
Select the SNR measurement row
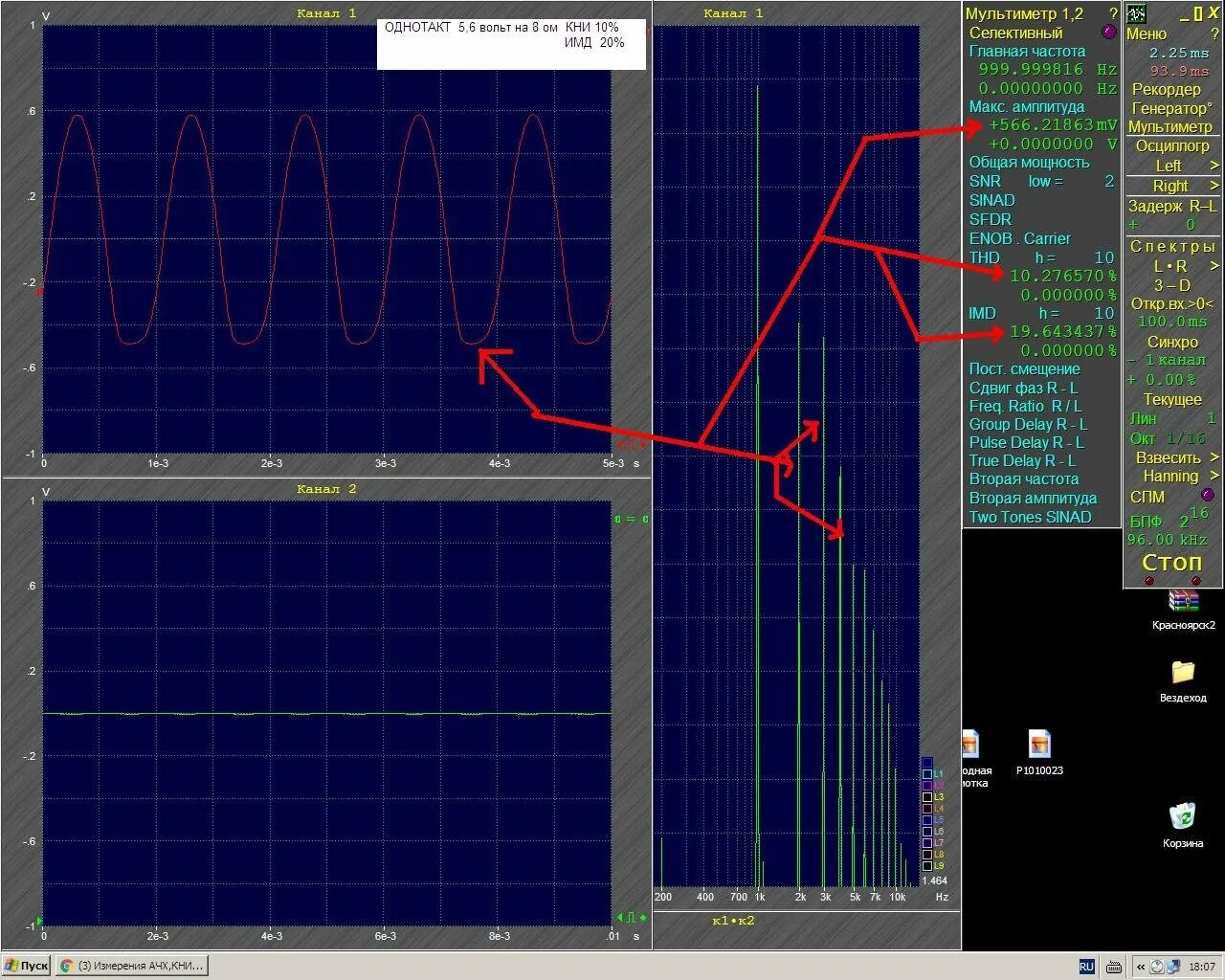[x=1041, y=181]
